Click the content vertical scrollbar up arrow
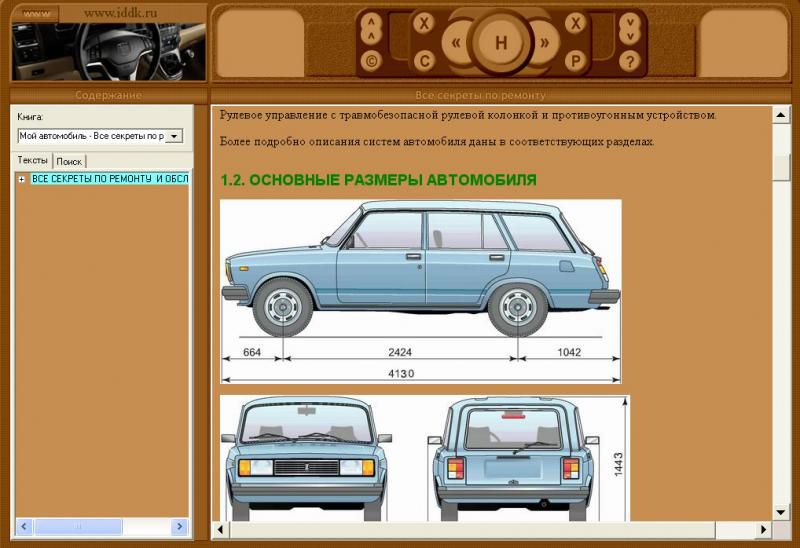Screen dimensions: 800x548 [781, 115]
